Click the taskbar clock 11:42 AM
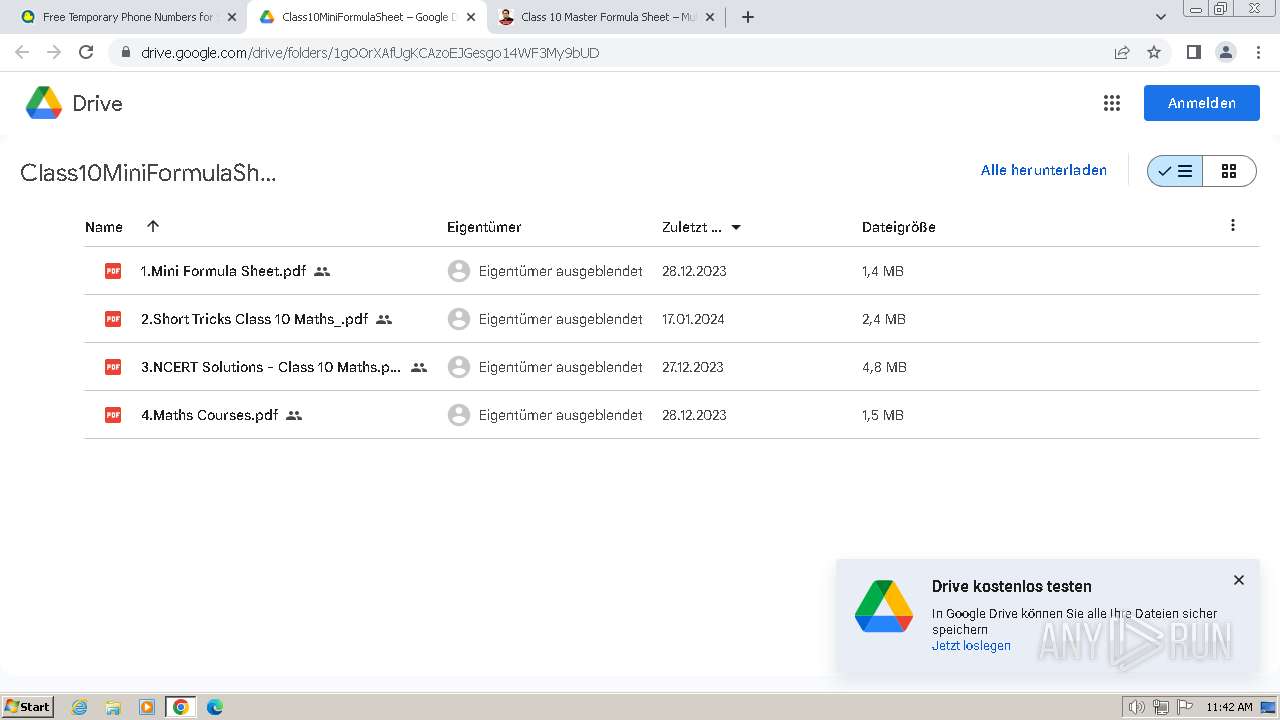Image resolution: width=1280 pixels, height=720 pixels. pos(1229,707)
